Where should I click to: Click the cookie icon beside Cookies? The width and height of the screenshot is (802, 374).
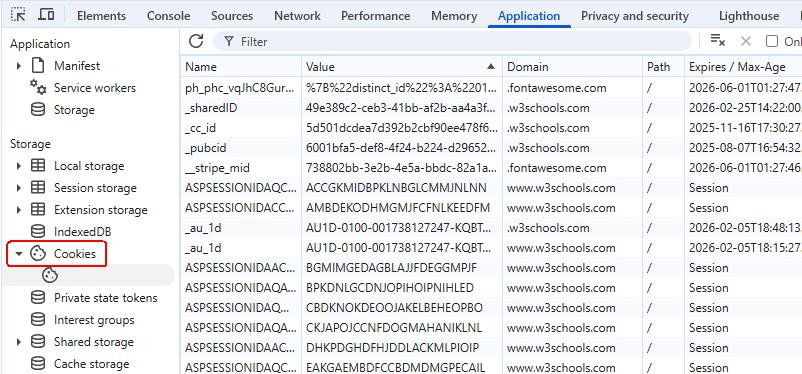(38, 254)
